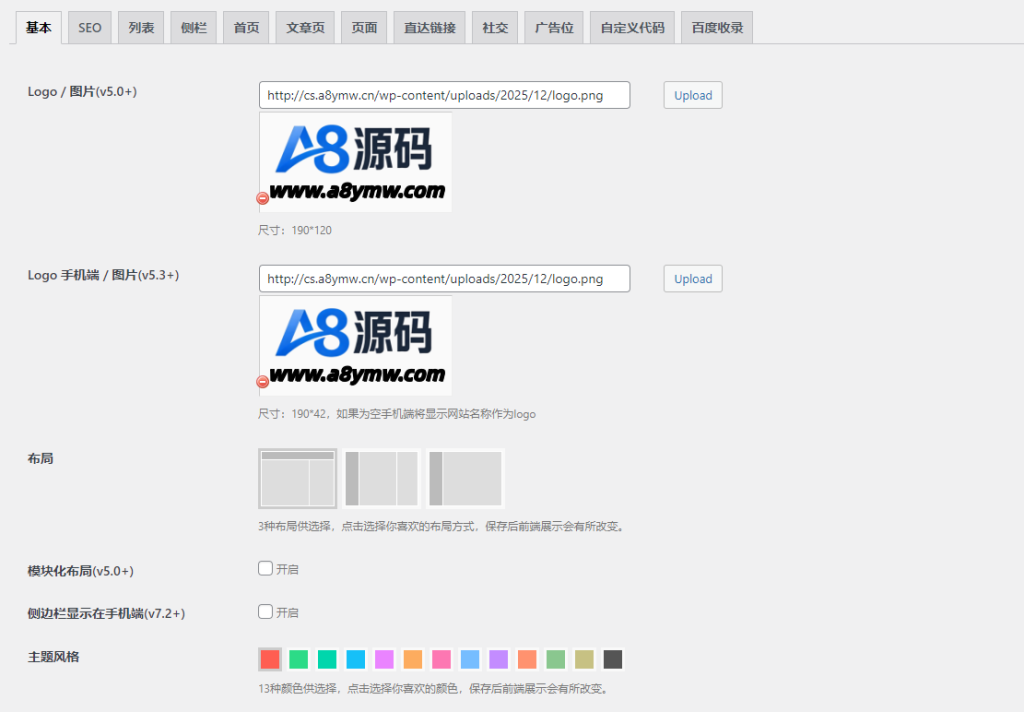Select the third narrow-sidebar layout option
Screen dimensions: 1024x712
coord(464,478)
